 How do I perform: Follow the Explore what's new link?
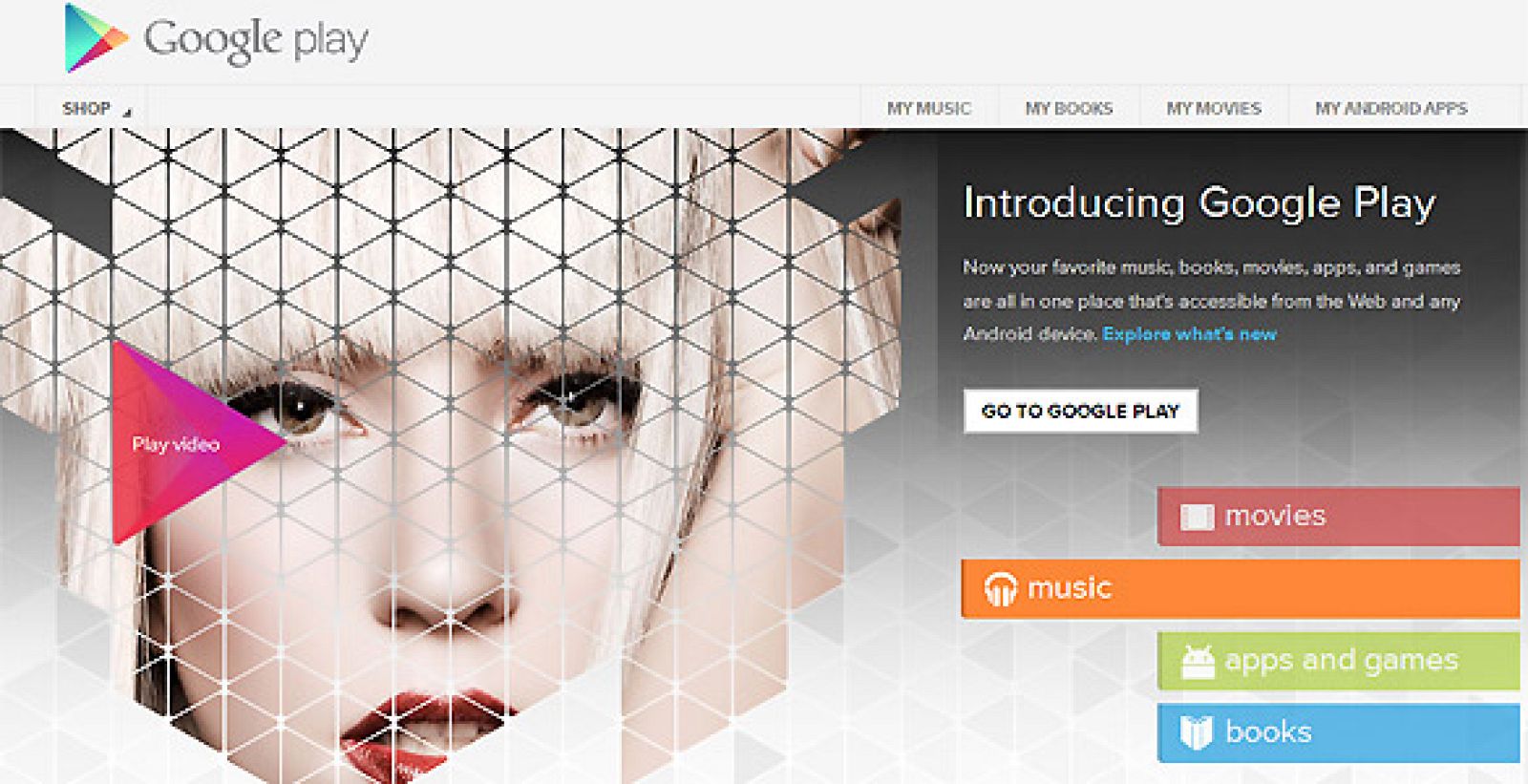(x=1189, y=333)
